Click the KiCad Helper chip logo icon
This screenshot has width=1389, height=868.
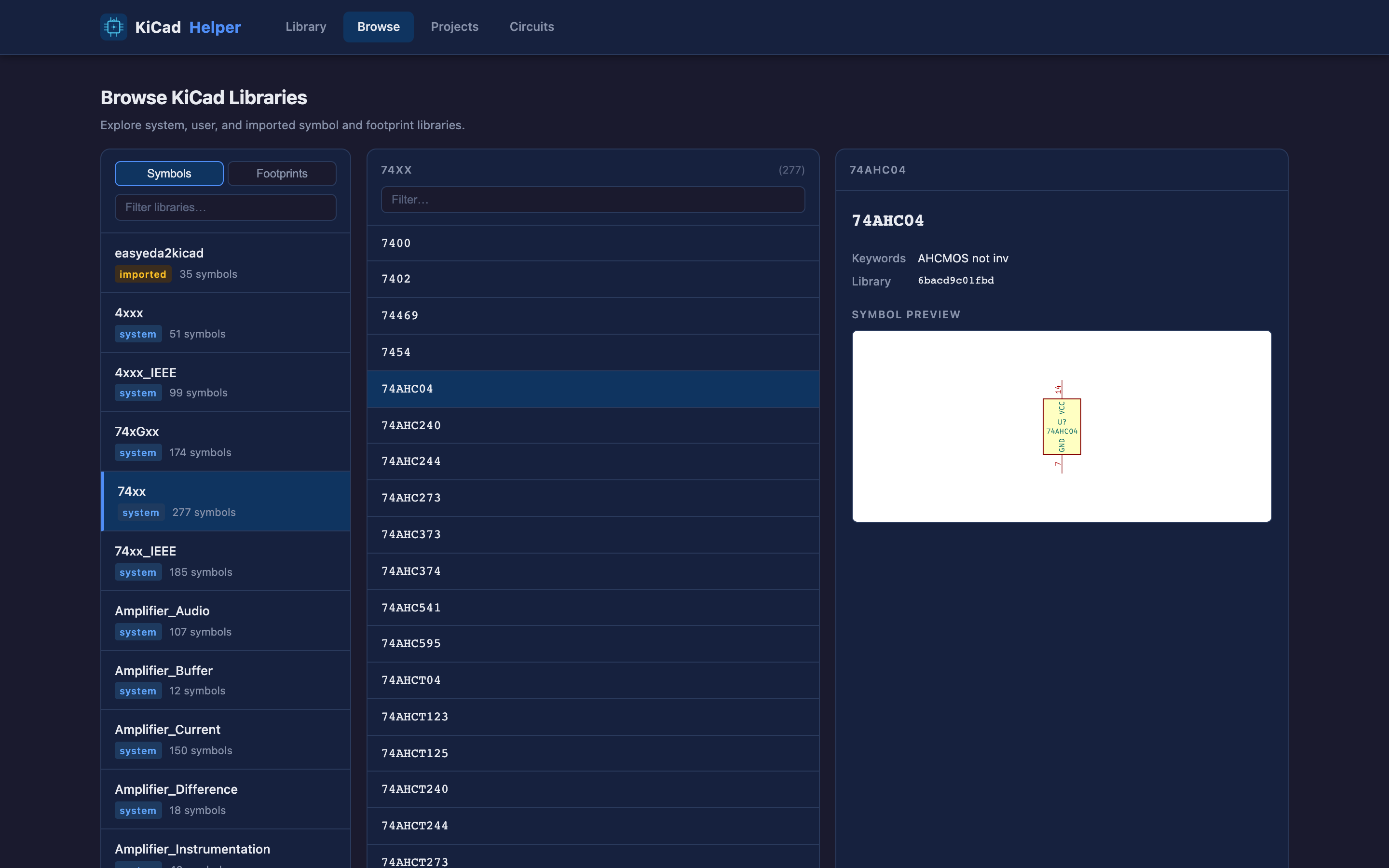click(114, 27)
